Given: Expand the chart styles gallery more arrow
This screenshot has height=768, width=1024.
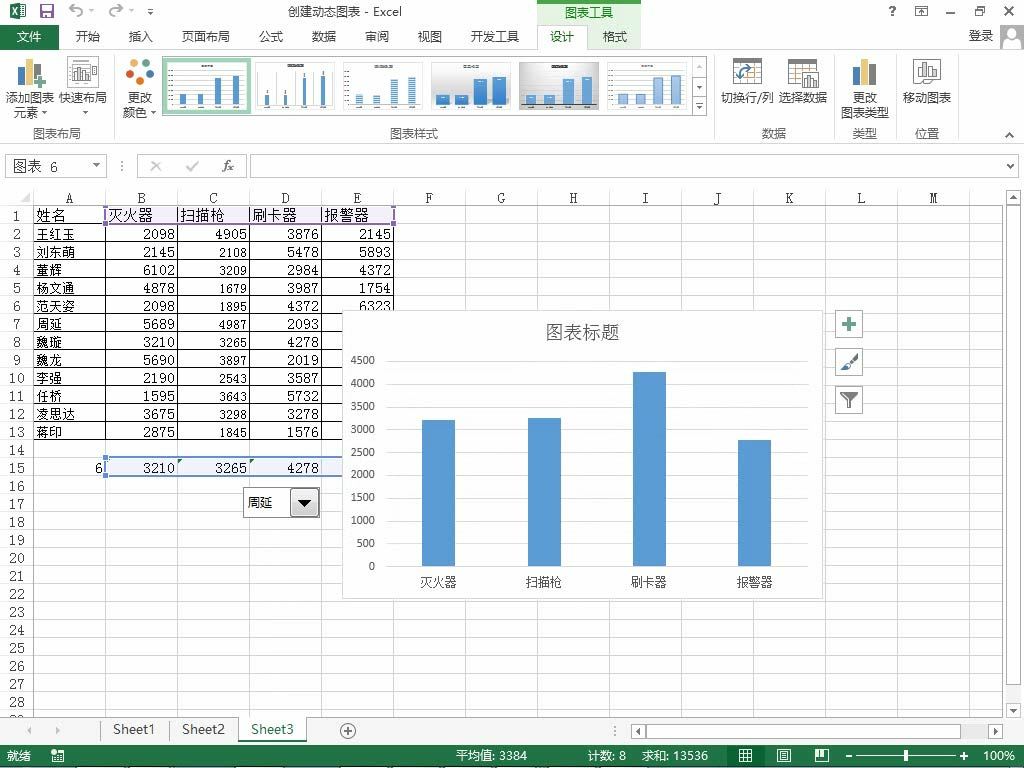Looking at the screenshot, I should tap(699, 106).
